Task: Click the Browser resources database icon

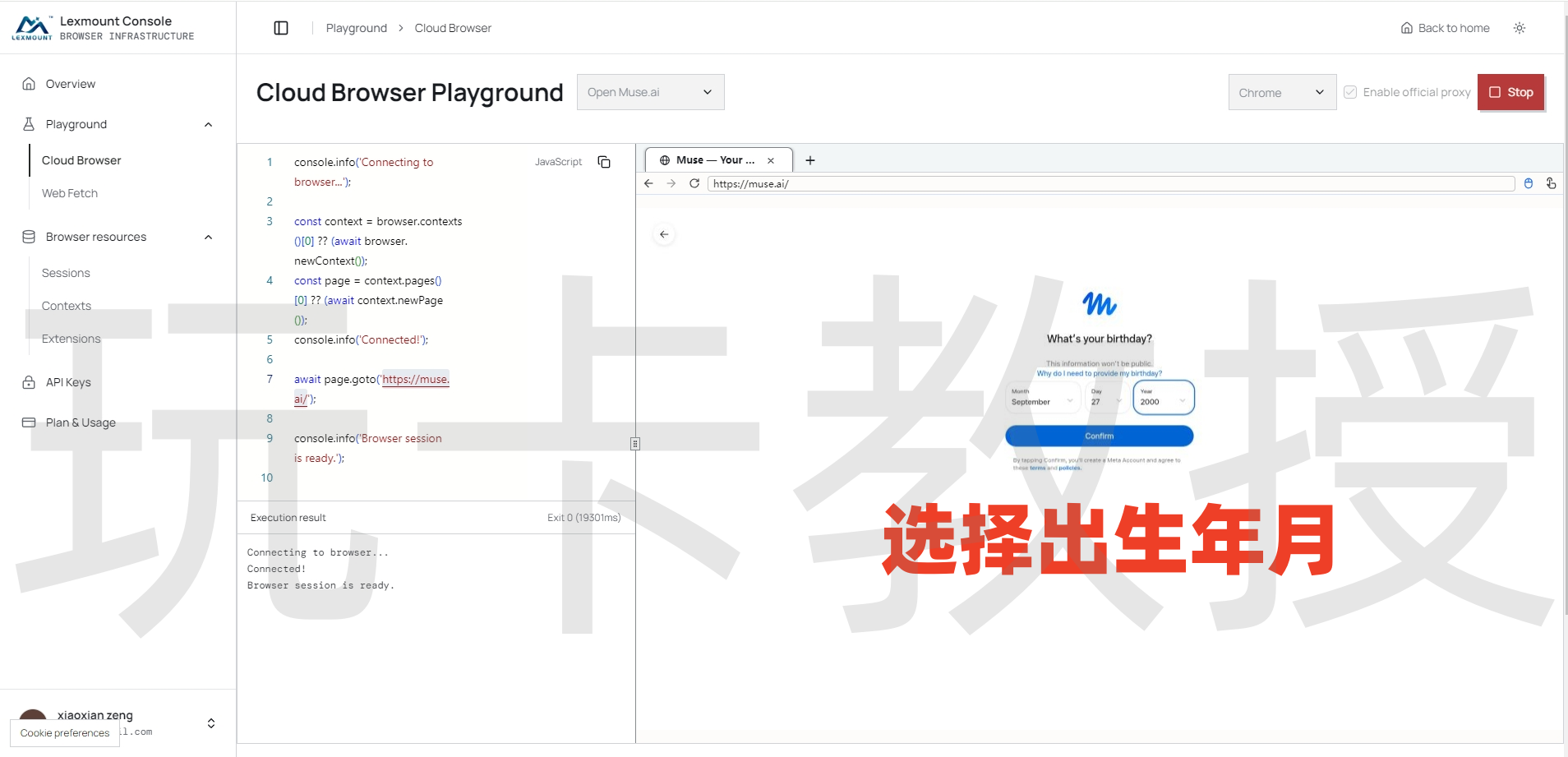Action: click(x=29, y=237)
